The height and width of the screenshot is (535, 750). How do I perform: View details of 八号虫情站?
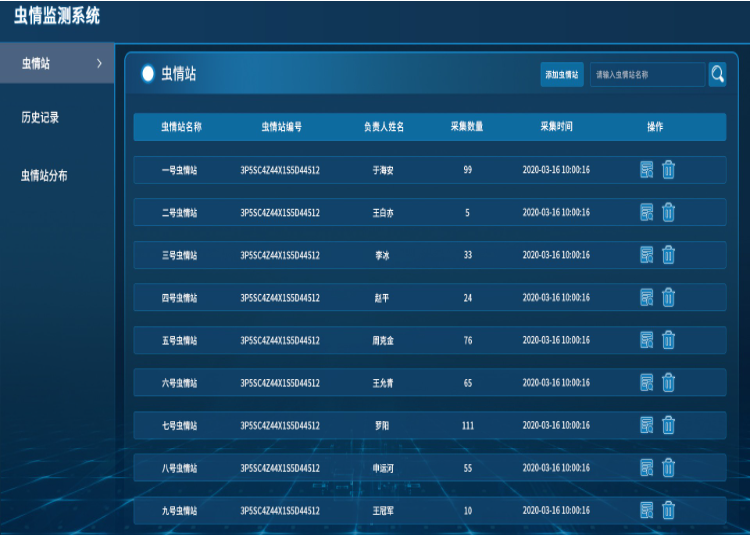coord(647,468)
